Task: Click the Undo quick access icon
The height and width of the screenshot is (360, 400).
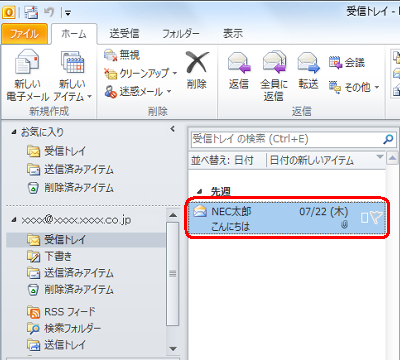Action: coord(49,12)
